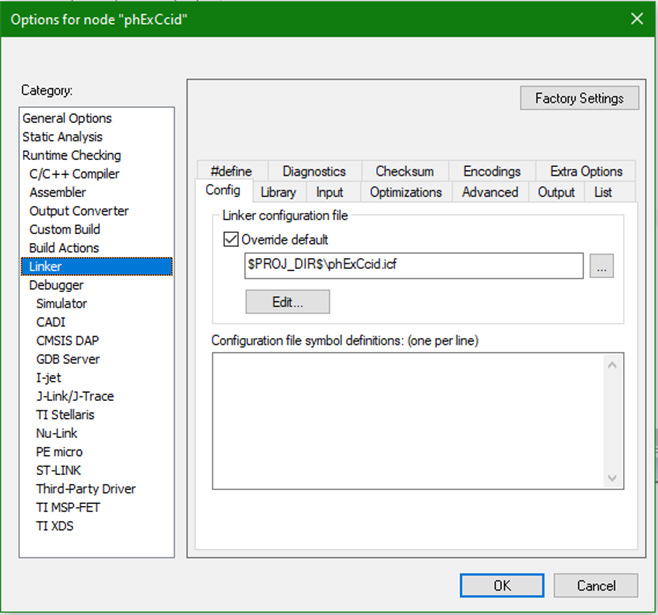Open the Library tab
The image size is (658, 615).
[x=278, y=192]
